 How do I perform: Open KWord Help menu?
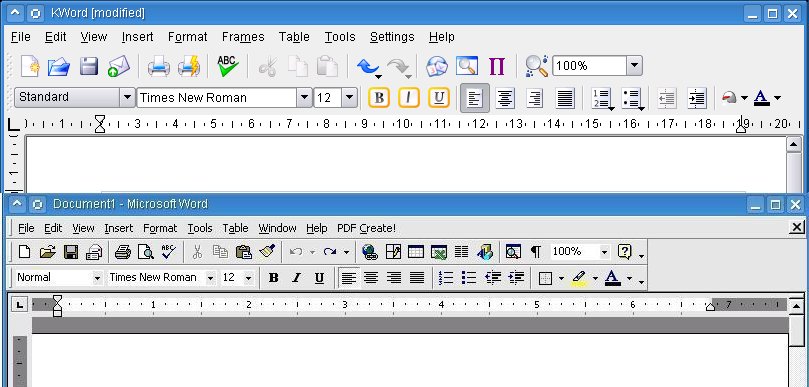coord(442,37)
